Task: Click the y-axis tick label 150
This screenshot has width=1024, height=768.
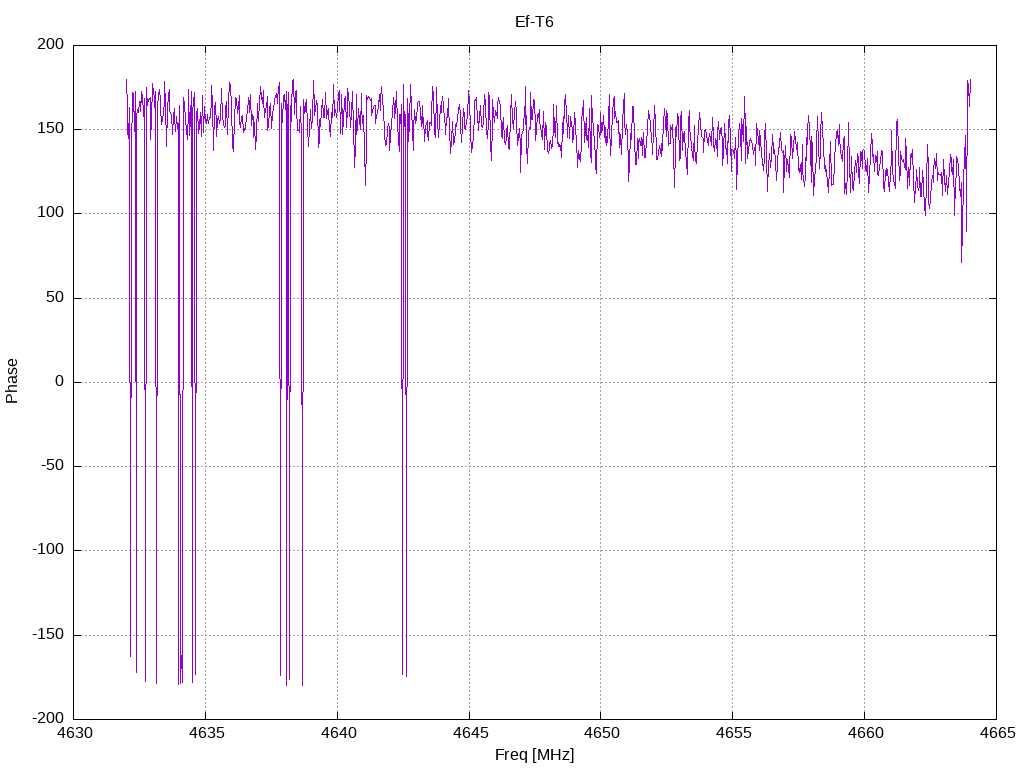Action: coord(51,129)
